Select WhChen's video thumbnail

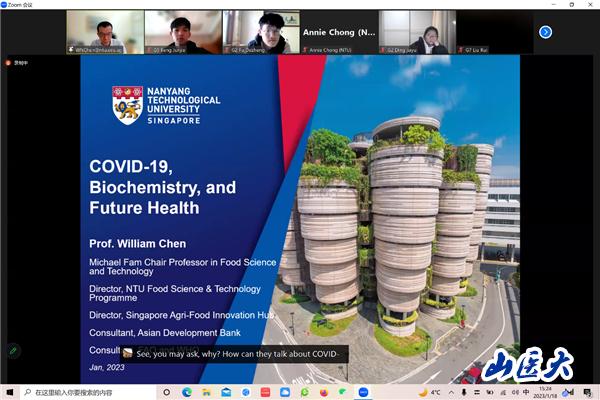pos(104,32)
